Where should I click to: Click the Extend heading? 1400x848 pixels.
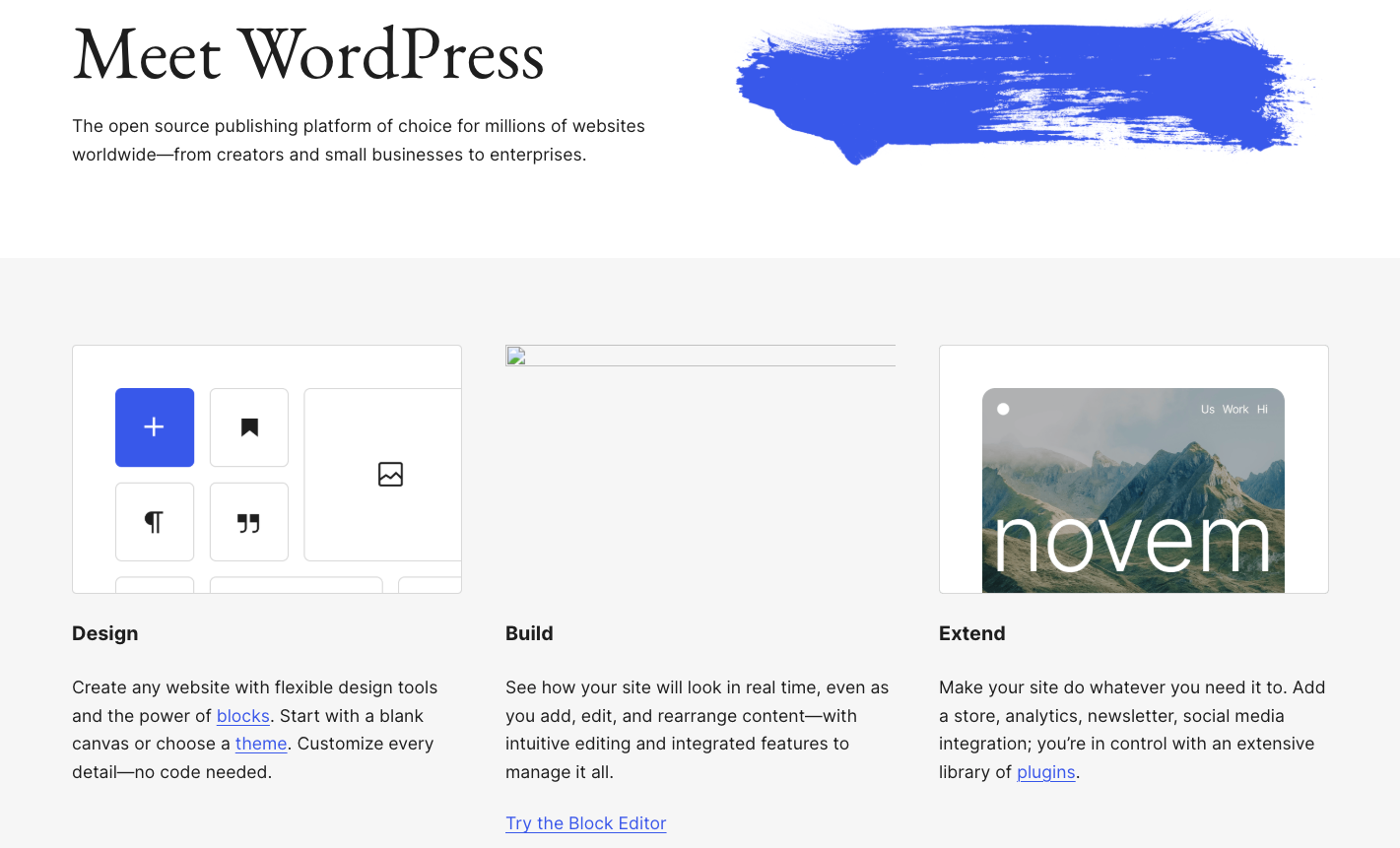[x=972, y=633]
